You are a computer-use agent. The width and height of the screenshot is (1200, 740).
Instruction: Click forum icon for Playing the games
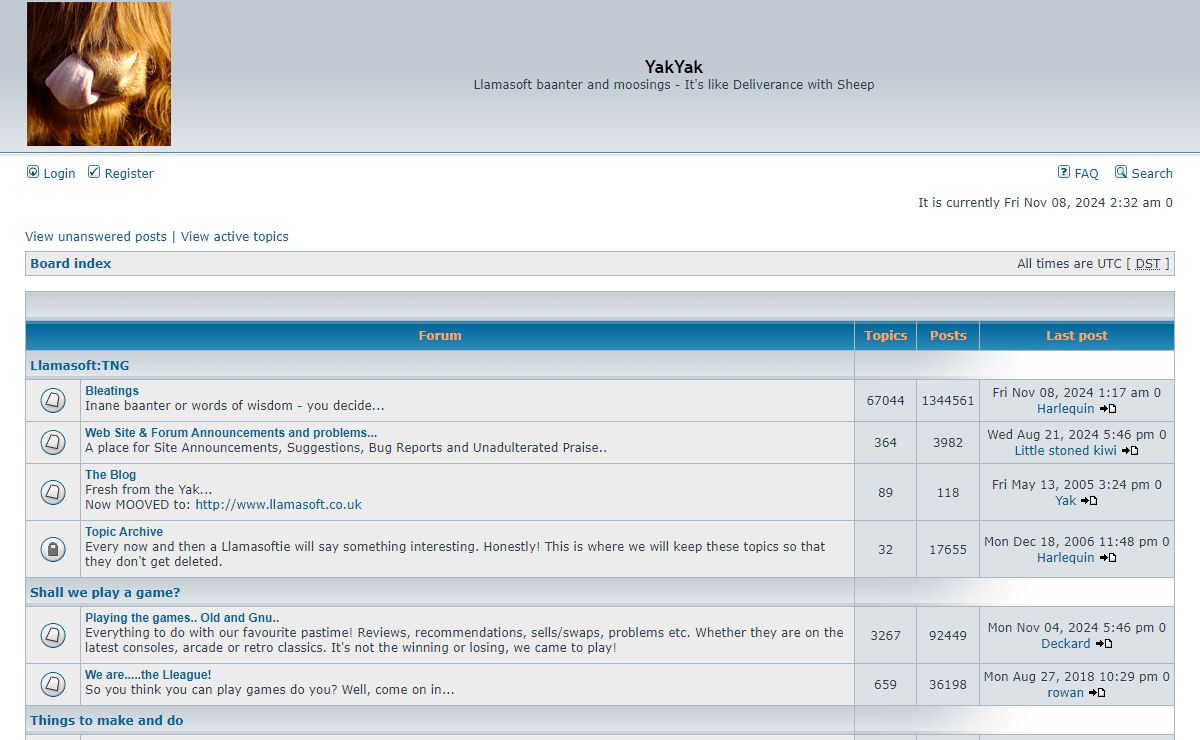53,635
